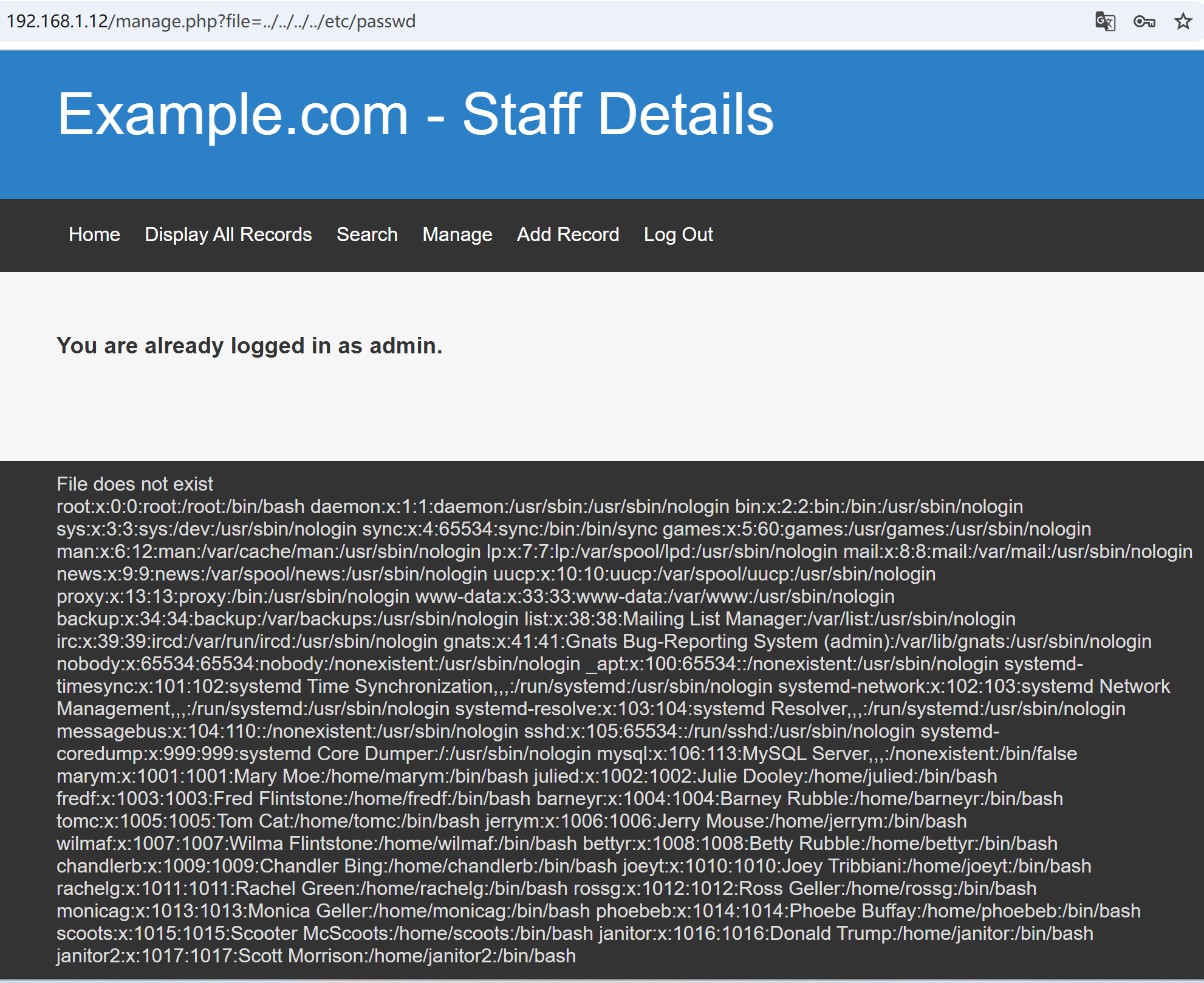This screenshot has width=1204, height=983.
Task: Click the 'File does not exist' text
Action: [x=134, y=484]
